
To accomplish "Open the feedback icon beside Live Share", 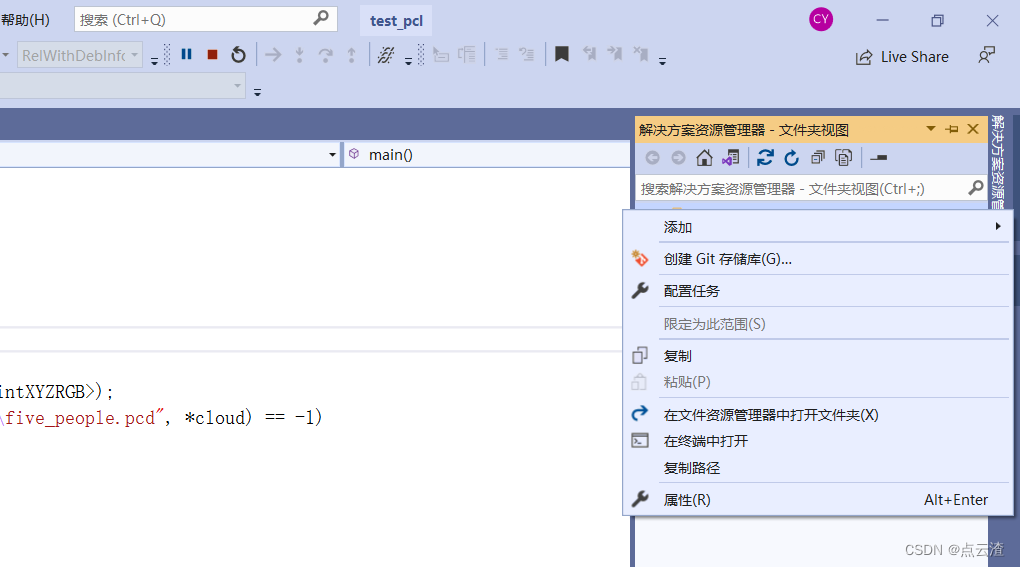I will 987,55.
